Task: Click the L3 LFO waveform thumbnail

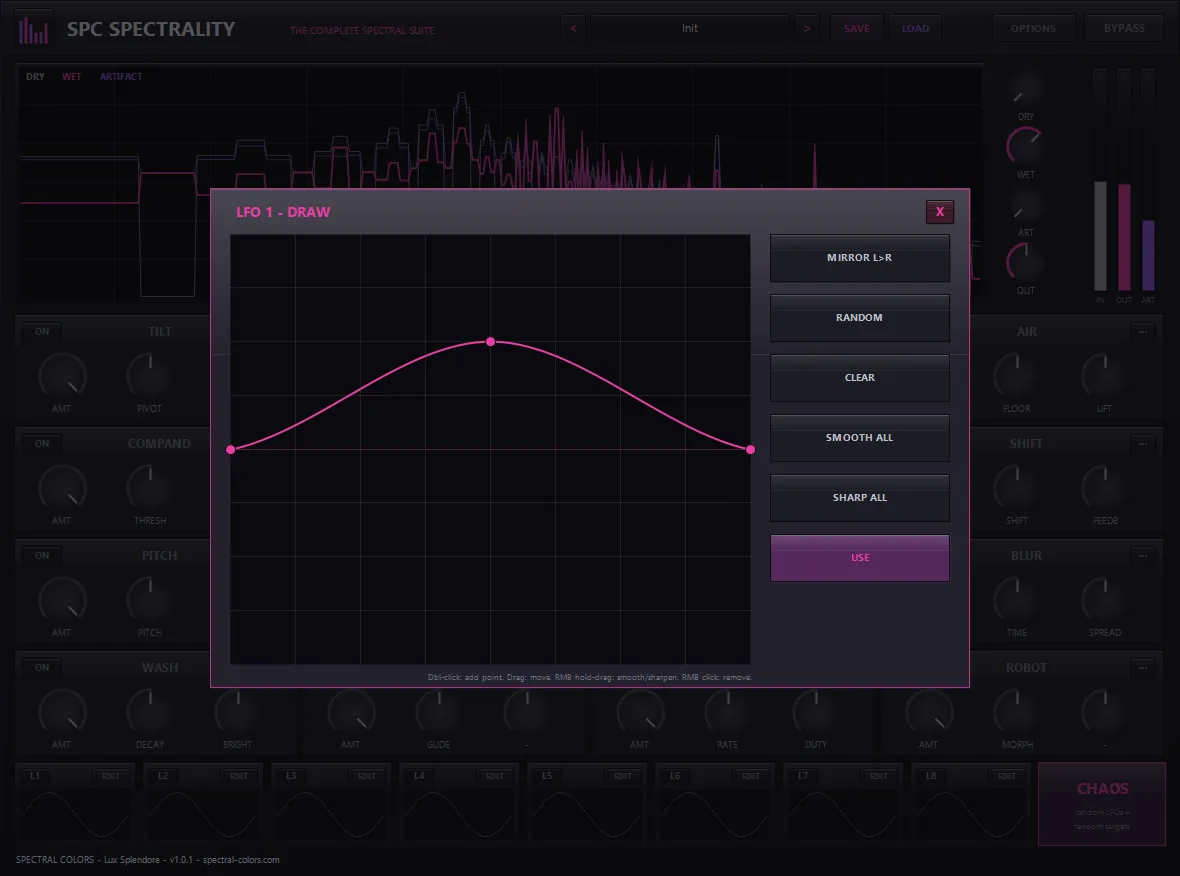Action: point(330,815)
